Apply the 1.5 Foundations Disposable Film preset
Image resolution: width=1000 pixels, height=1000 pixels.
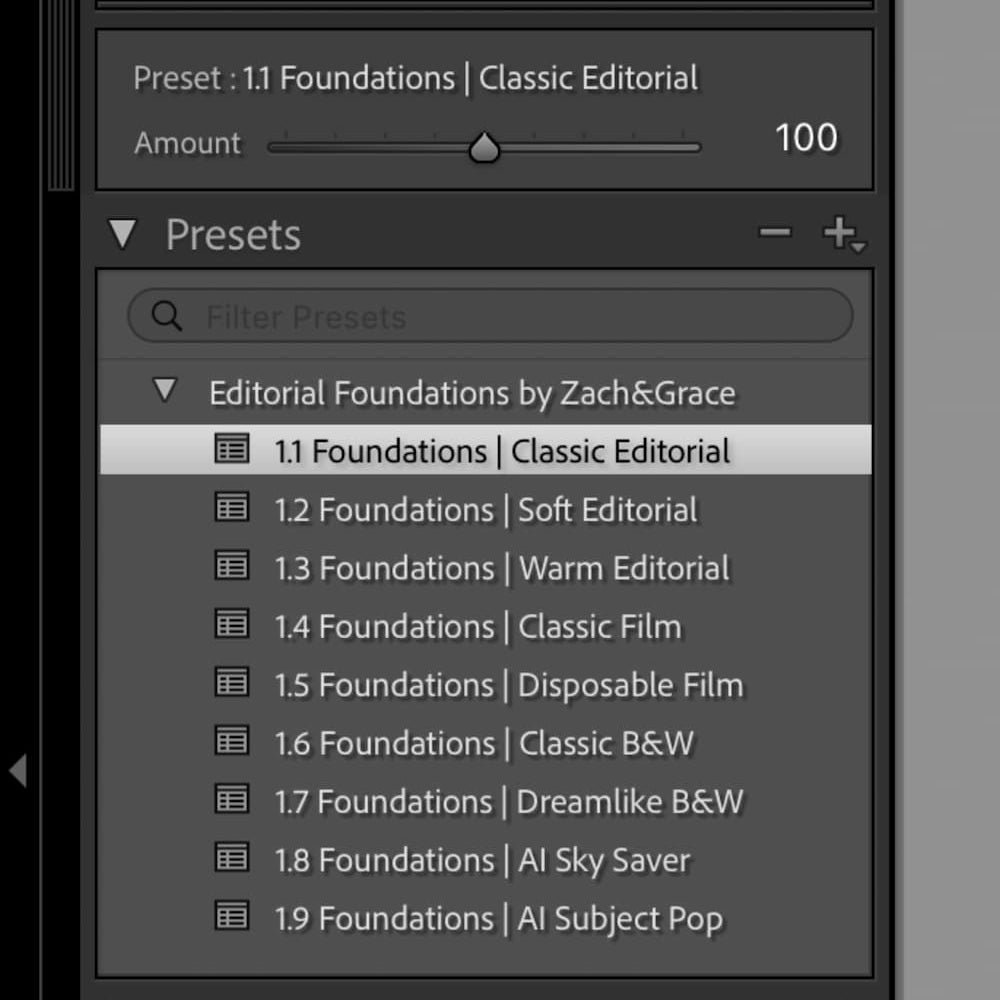pos(508,685)
